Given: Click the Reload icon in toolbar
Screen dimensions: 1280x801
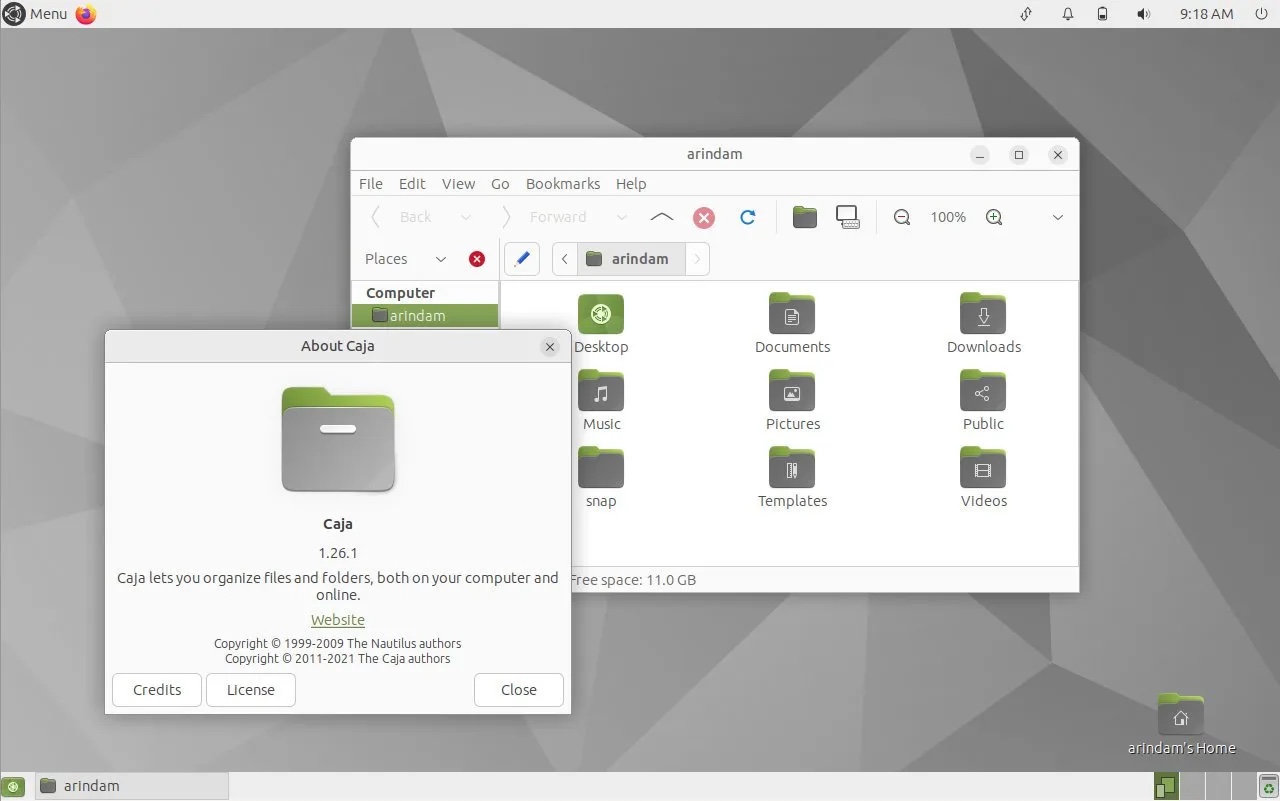Looking at the screenshot, I should tap(747, 217).
